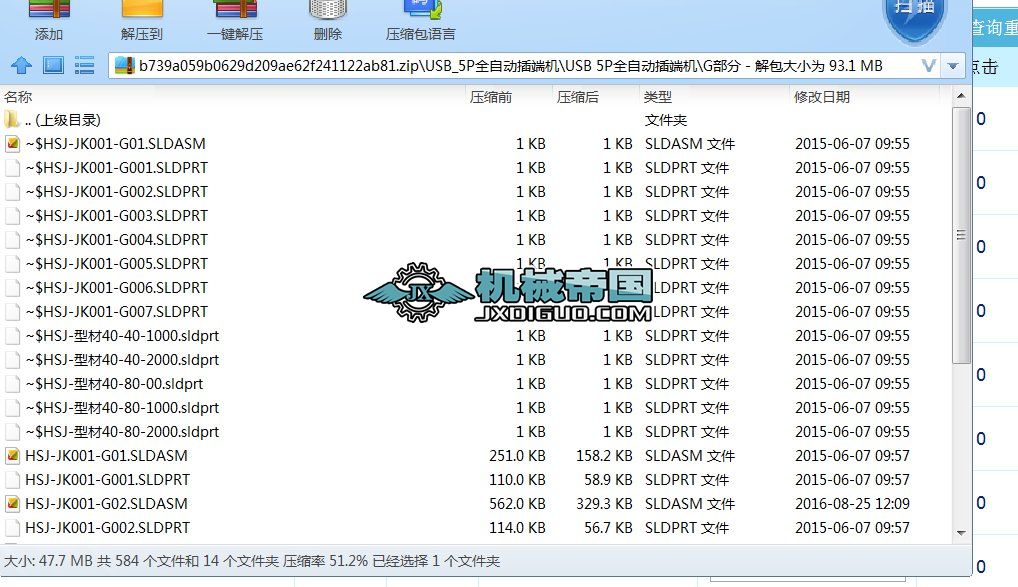Click the 删除 (Delete) trash icon
The image size is (1018, 587).
point(326,17)
